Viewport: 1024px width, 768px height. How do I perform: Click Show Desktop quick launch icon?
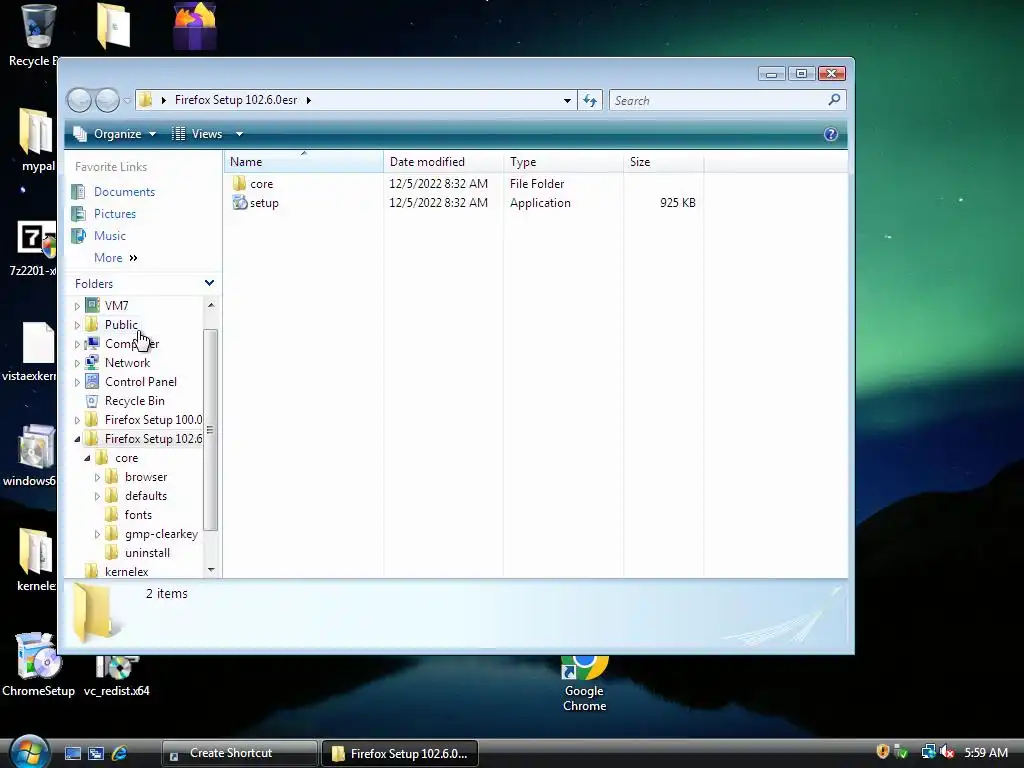(72, 753)
